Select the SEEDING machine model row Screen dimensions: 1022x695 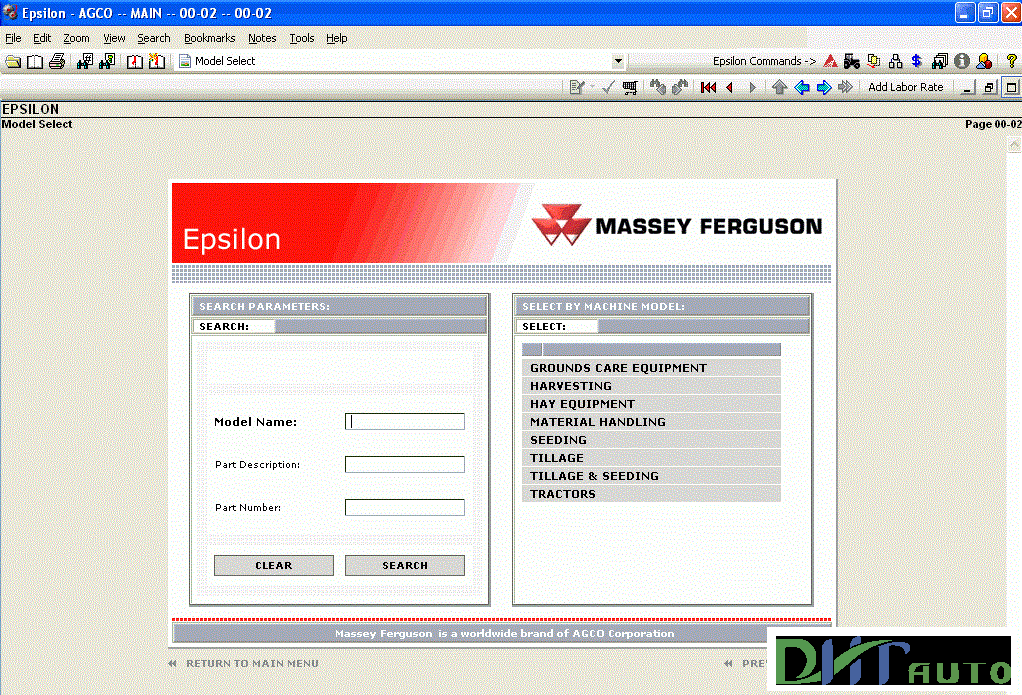coord(651,440)
